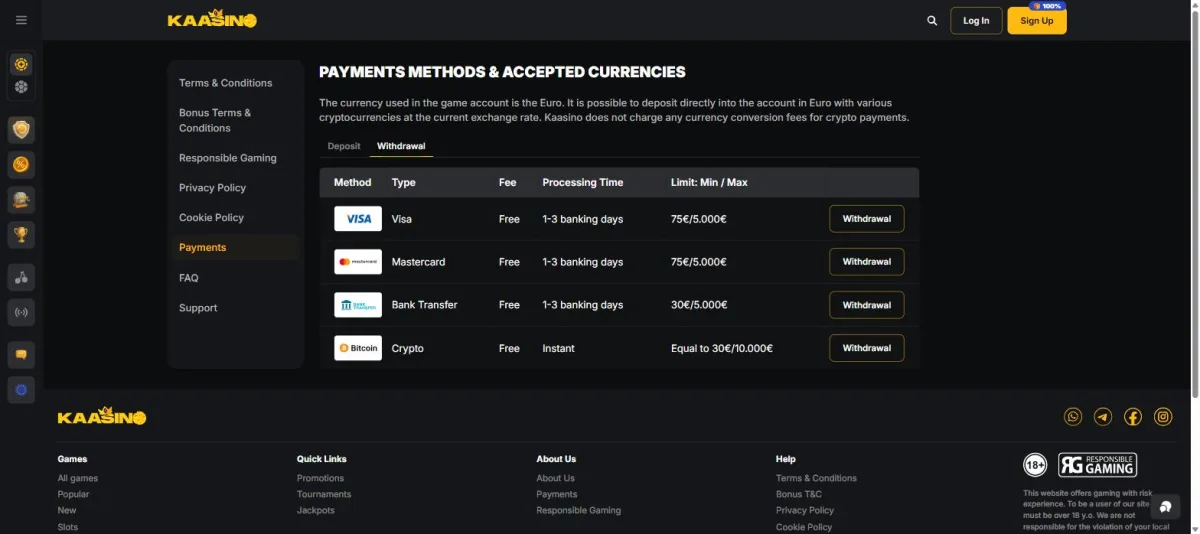Image resolution: width=1200 pixels, height=534 pixels.
Task: Click the search magnifier icon
Action: [932, 20]
